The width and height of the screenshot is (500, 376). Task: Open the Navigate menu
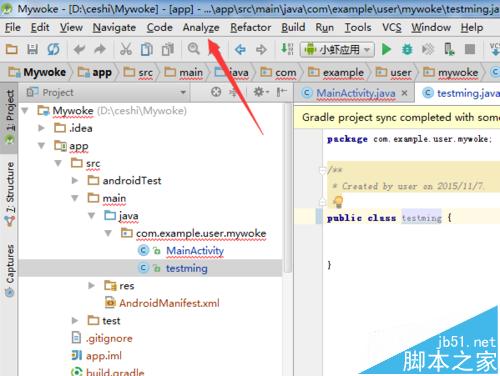(x=114, y=27)
